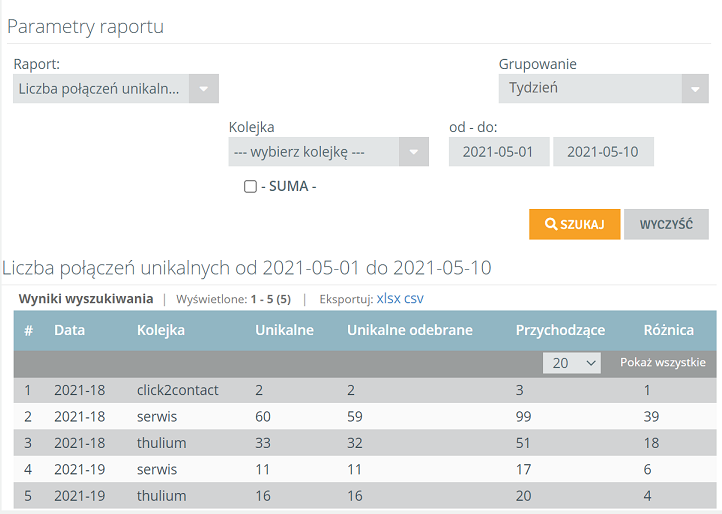This screenshot has width=722, height=514.
Task: Select serwis in the 2021-18 row
Action: click(x=157, y=416)
